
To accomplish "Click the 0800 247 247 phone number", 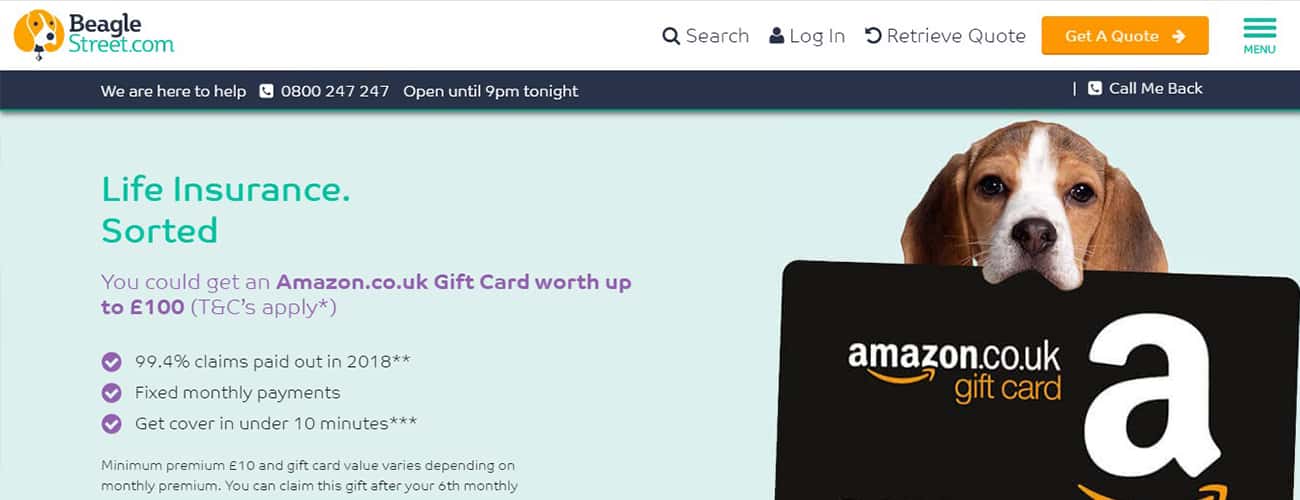I will (335, 91).
